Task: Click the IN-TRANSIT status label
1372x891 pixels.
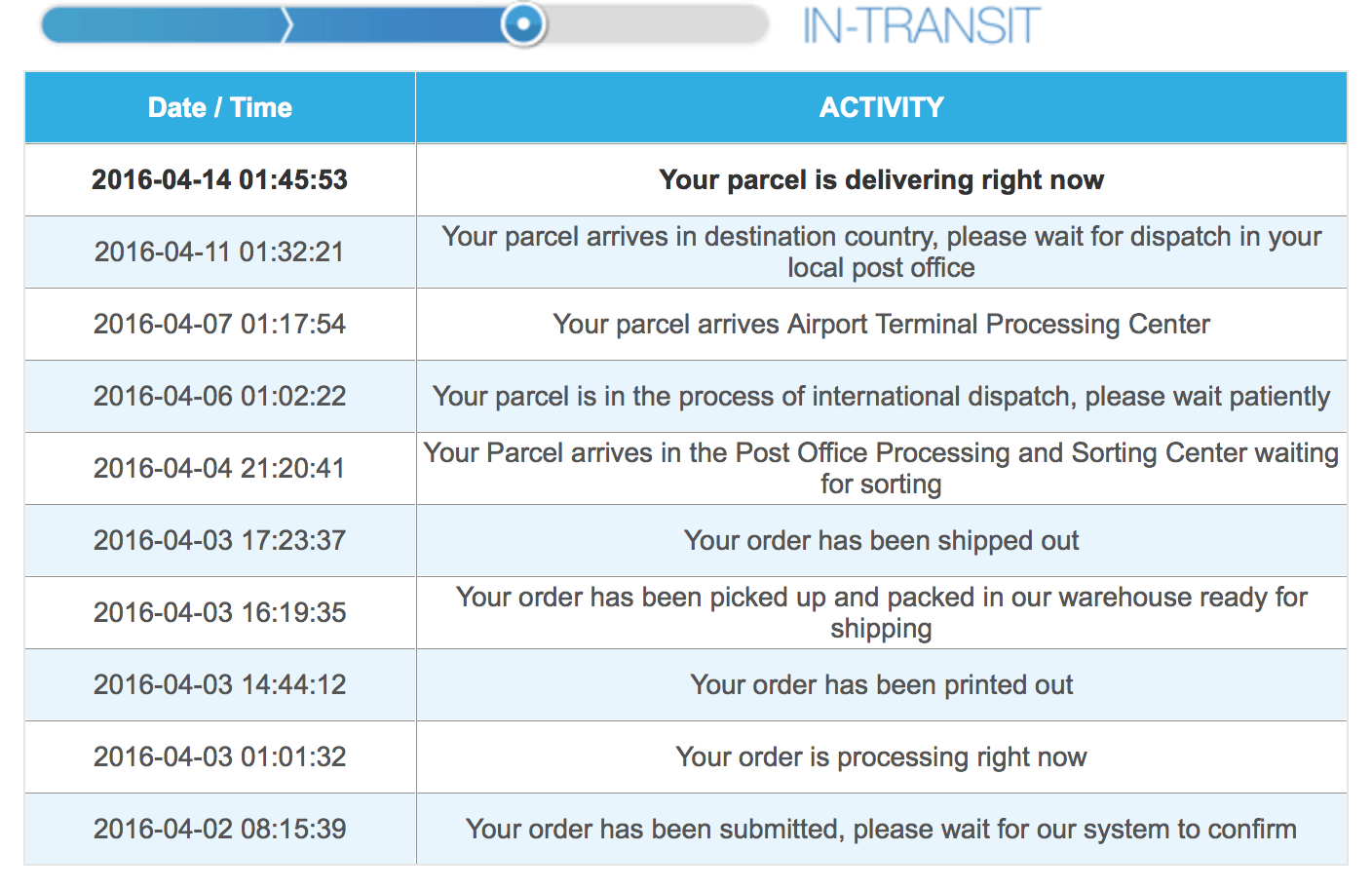Action: [921, 26]
